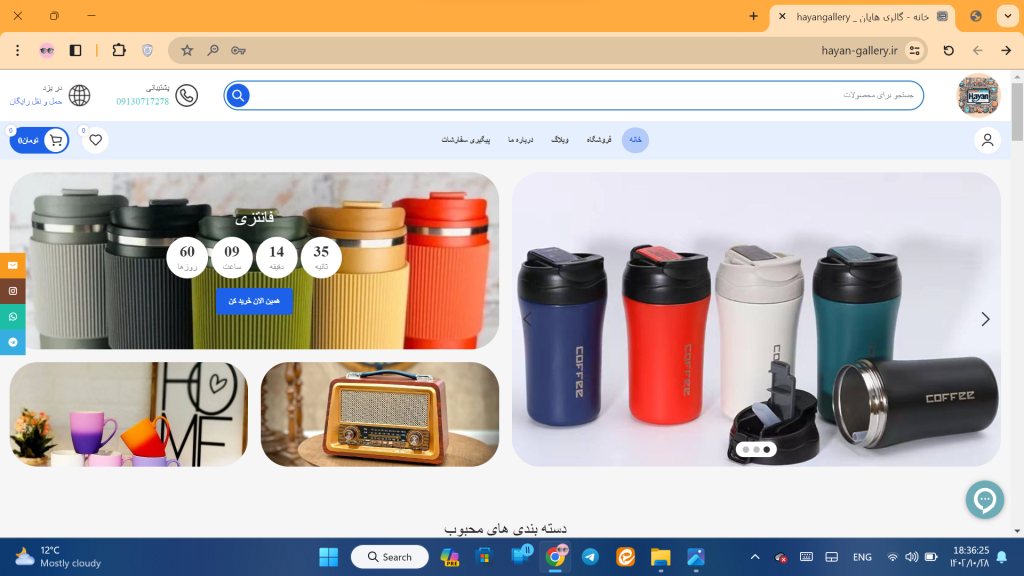Click the email envelope side icon
The height and width of the screenshot is (576, 1024).
[x=13, y=266]
